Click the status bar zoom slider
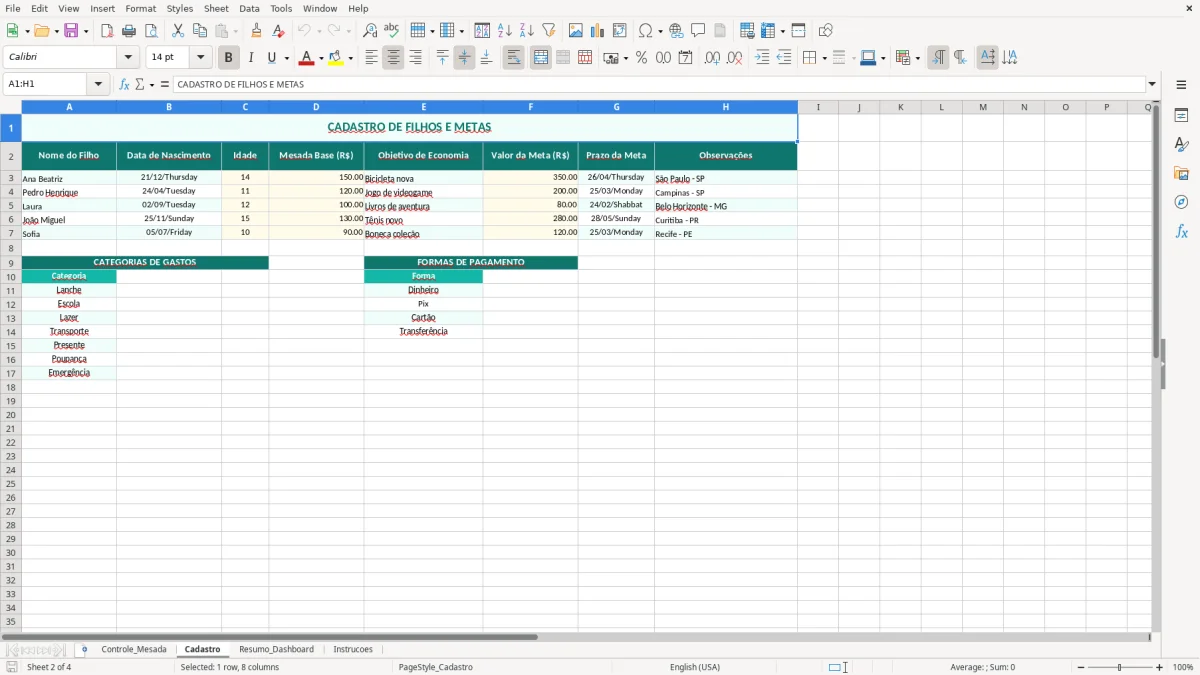The width and height of the screenshot is (1200, 675). tap(1120, 667)
